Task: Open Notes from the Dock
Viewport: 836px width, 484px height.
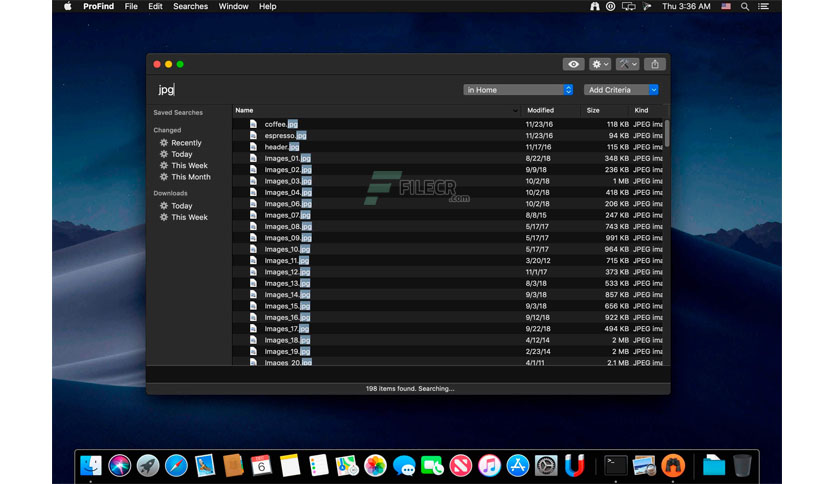Action: (290, 465)
